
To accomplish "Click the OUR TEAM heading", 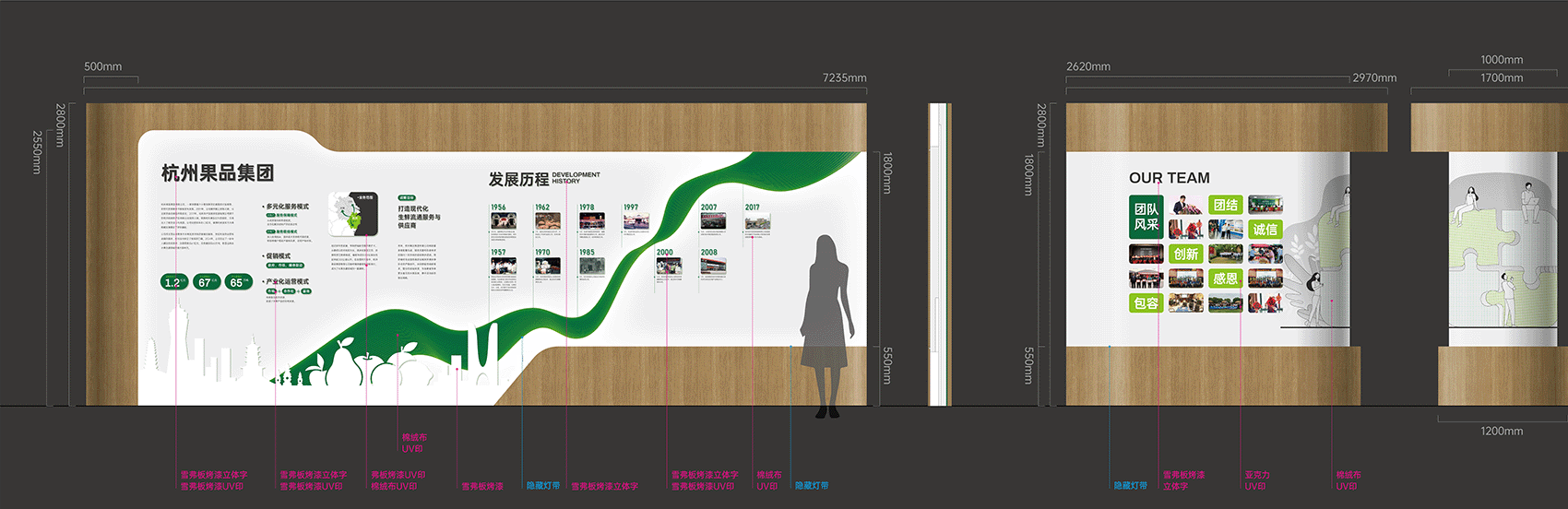I will click(1169, 178).
